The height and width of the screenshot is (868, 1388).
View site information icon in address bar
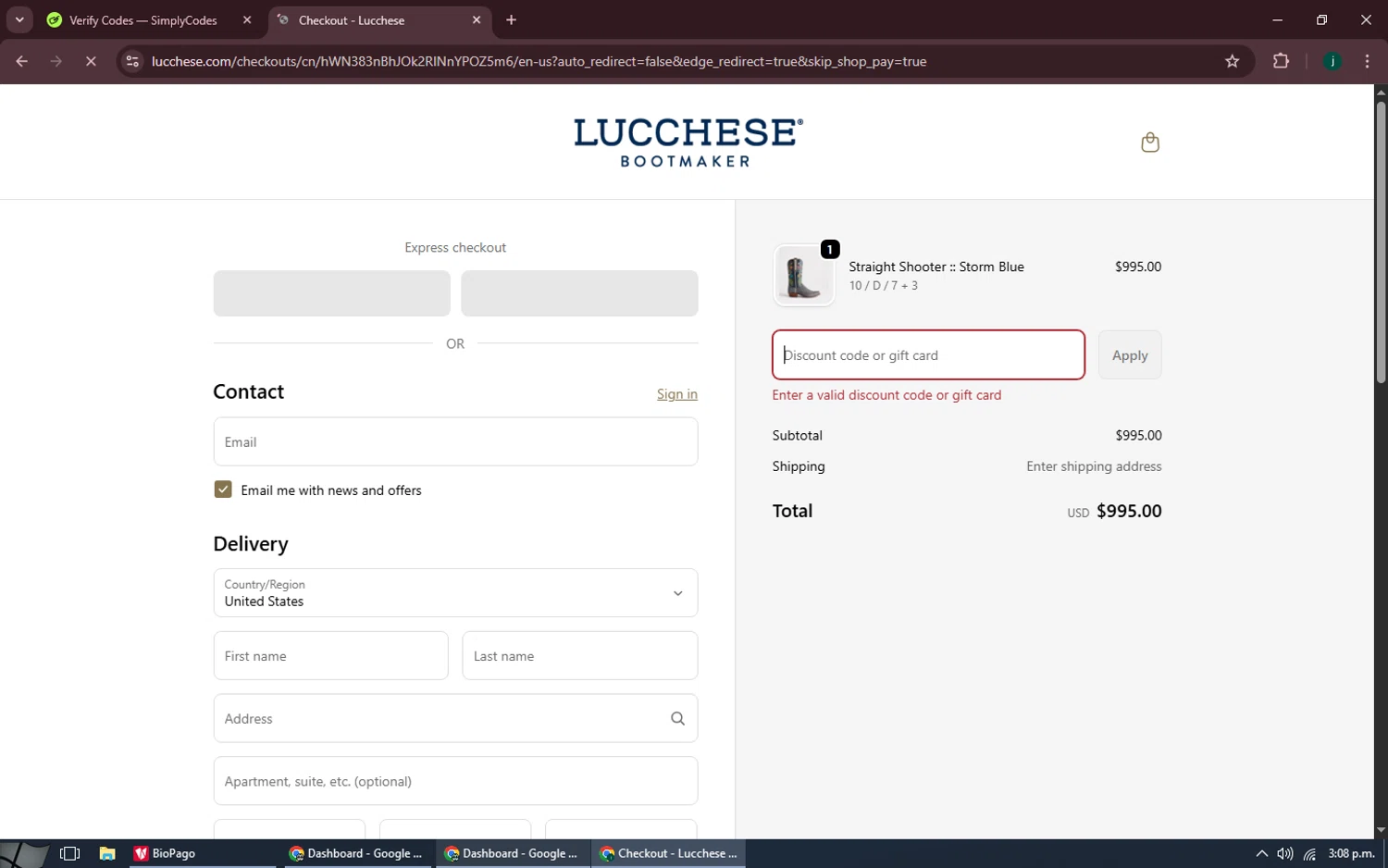132,61
